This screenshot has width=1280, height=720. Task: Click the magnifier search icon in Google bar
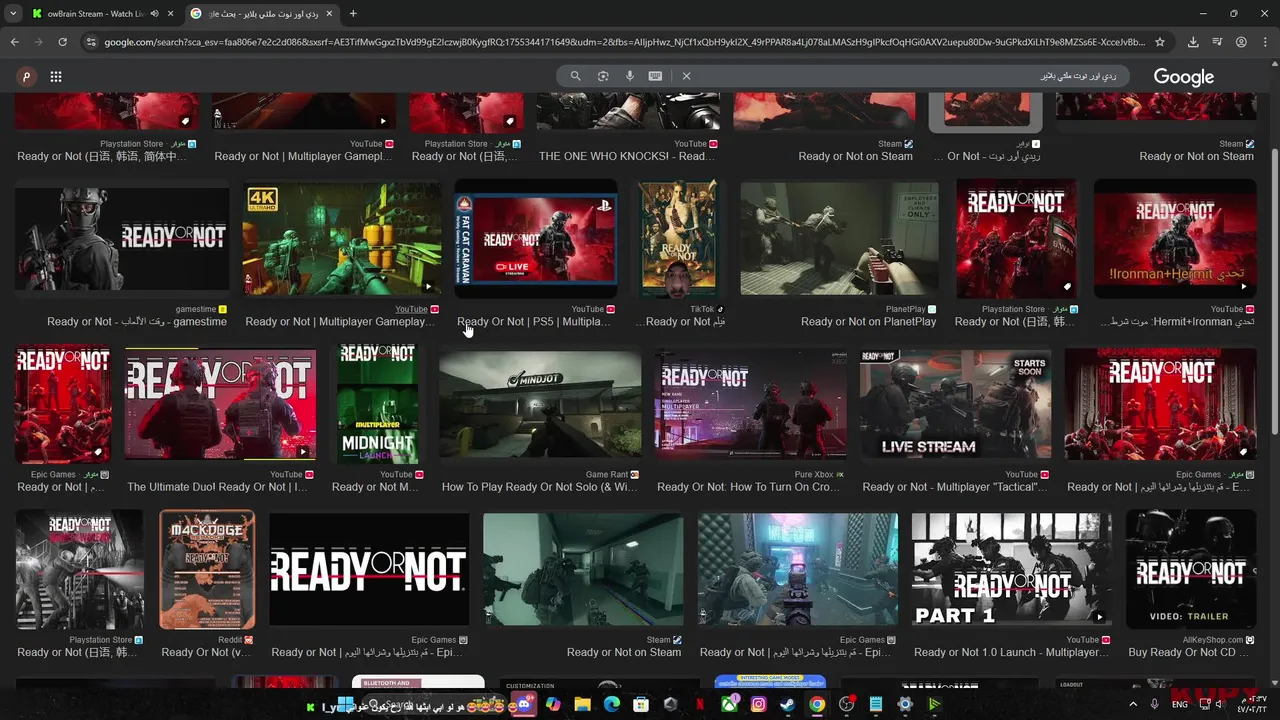[x=575, y=76]
